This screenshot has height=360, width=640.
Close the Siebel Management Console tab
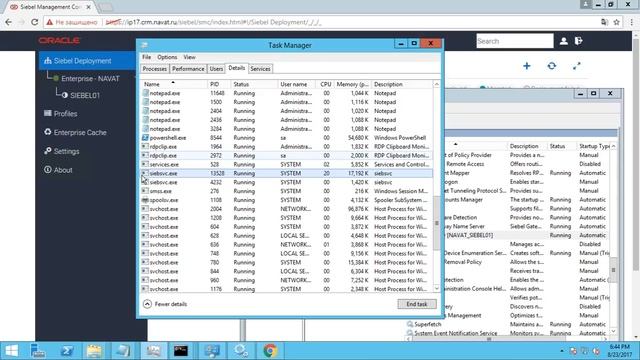89,7
